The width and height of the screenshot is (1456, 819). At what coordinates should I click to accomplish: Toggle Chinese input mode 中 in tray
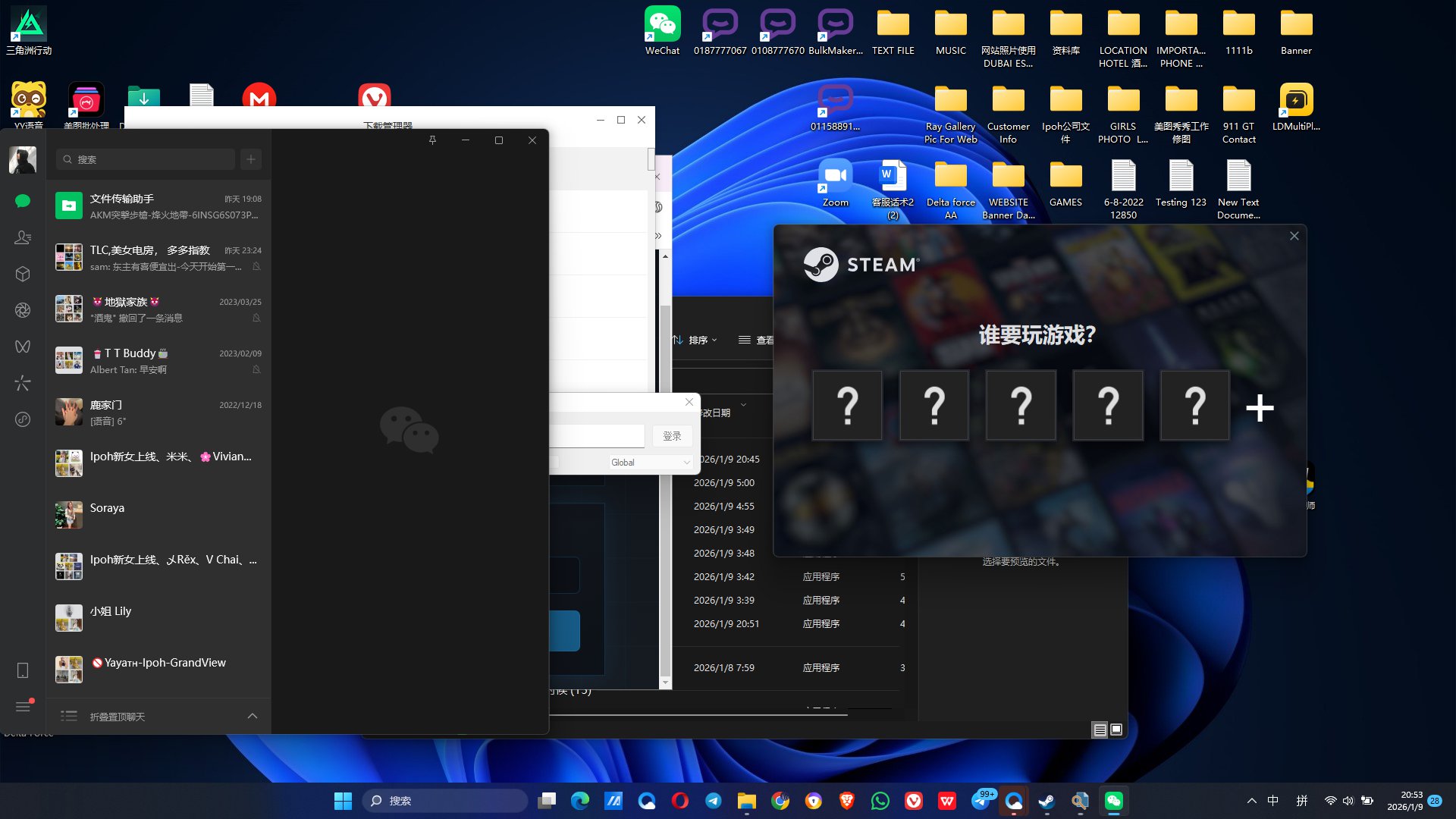coord(1273,801)
